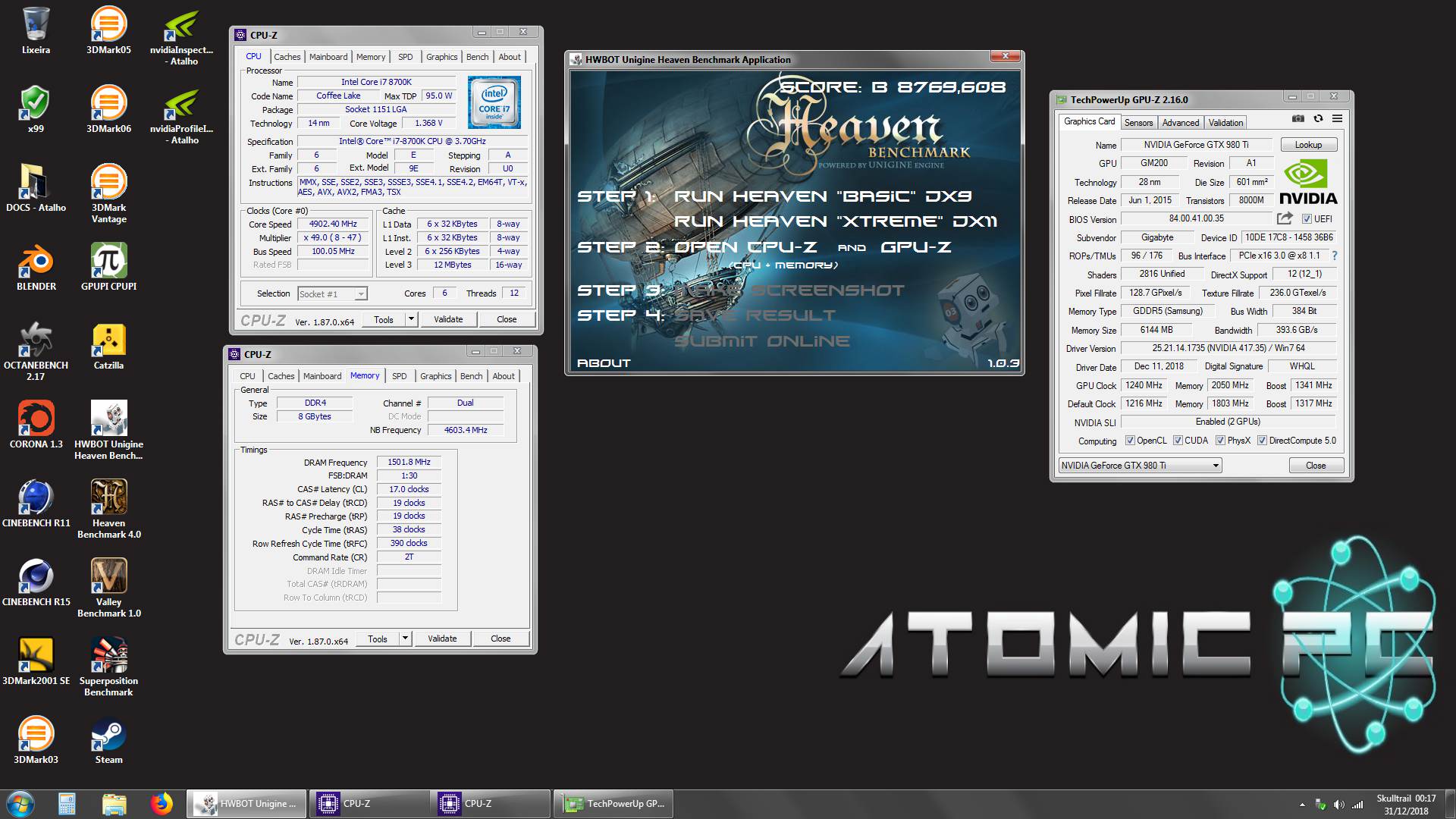Toggle DirectCompute 5.0 checkbox in GPU-Z

pyautogui.click(x=1262, y=441)
